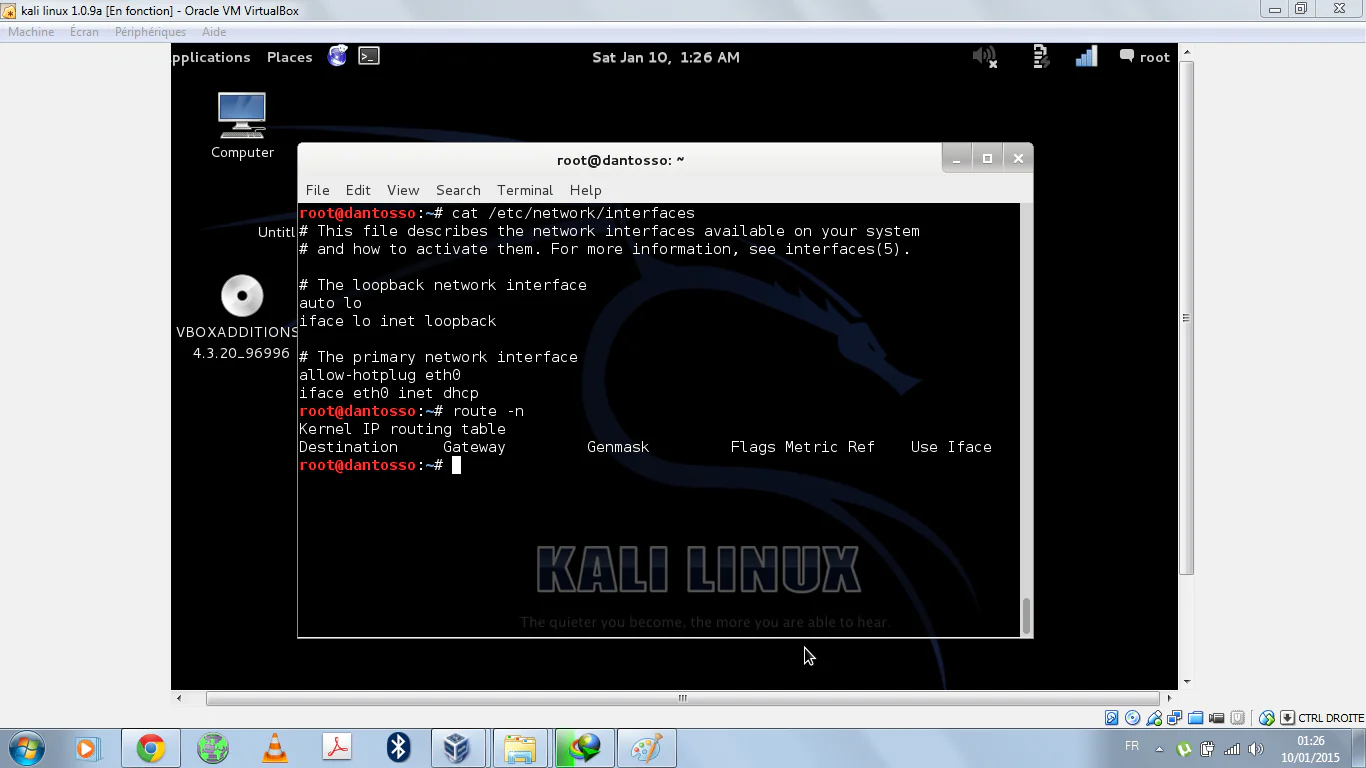Toggle mute on the Kali panel volume icon
Screen dimensions: 1366x768
pyautogui.click(x=984, y=57)
